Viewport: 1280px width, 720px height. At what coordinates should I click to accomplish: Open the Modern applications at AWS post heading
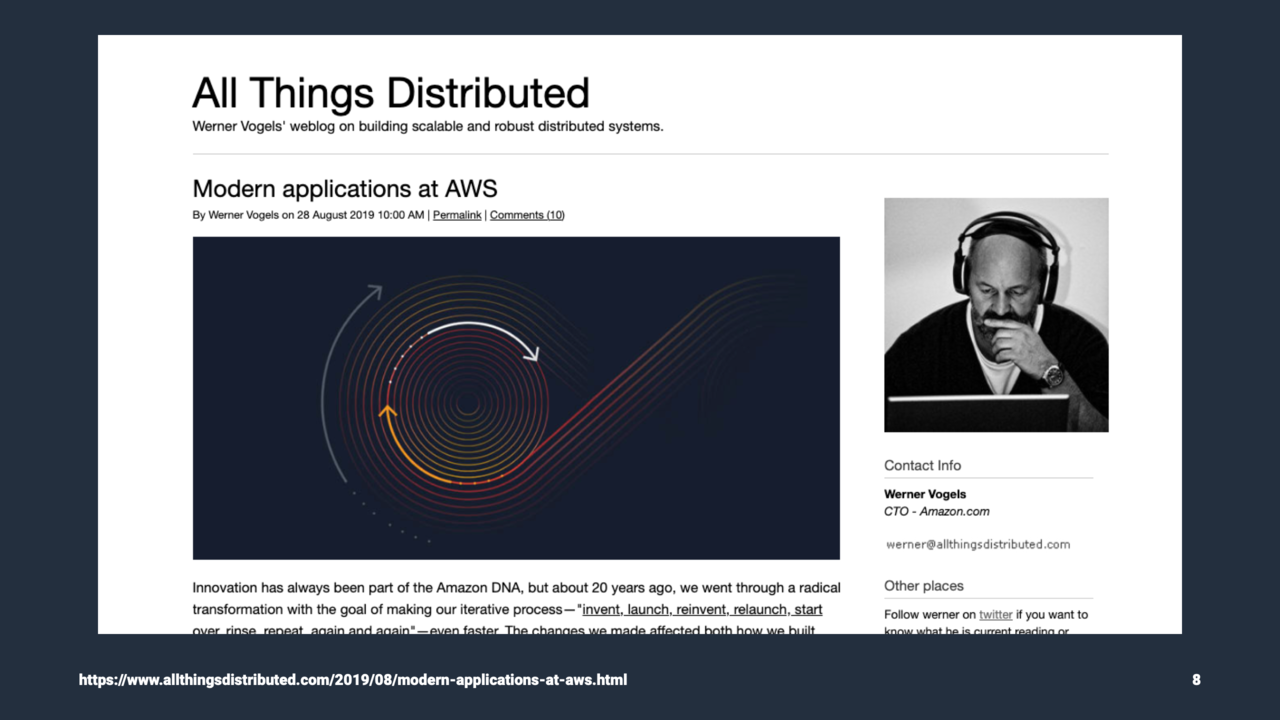[345, 188]
